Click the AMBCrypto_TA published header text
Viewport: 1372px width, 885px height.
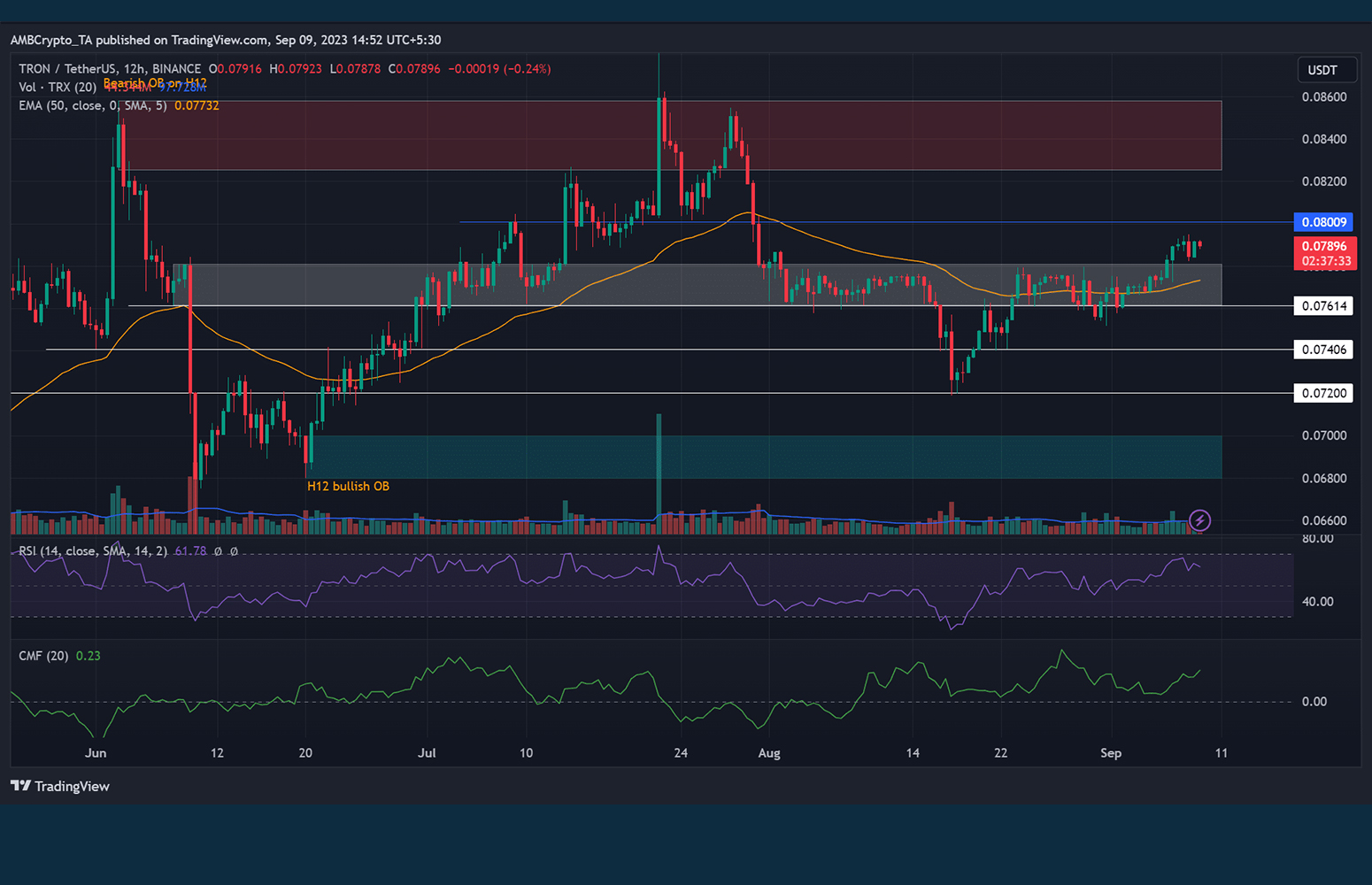226,40
